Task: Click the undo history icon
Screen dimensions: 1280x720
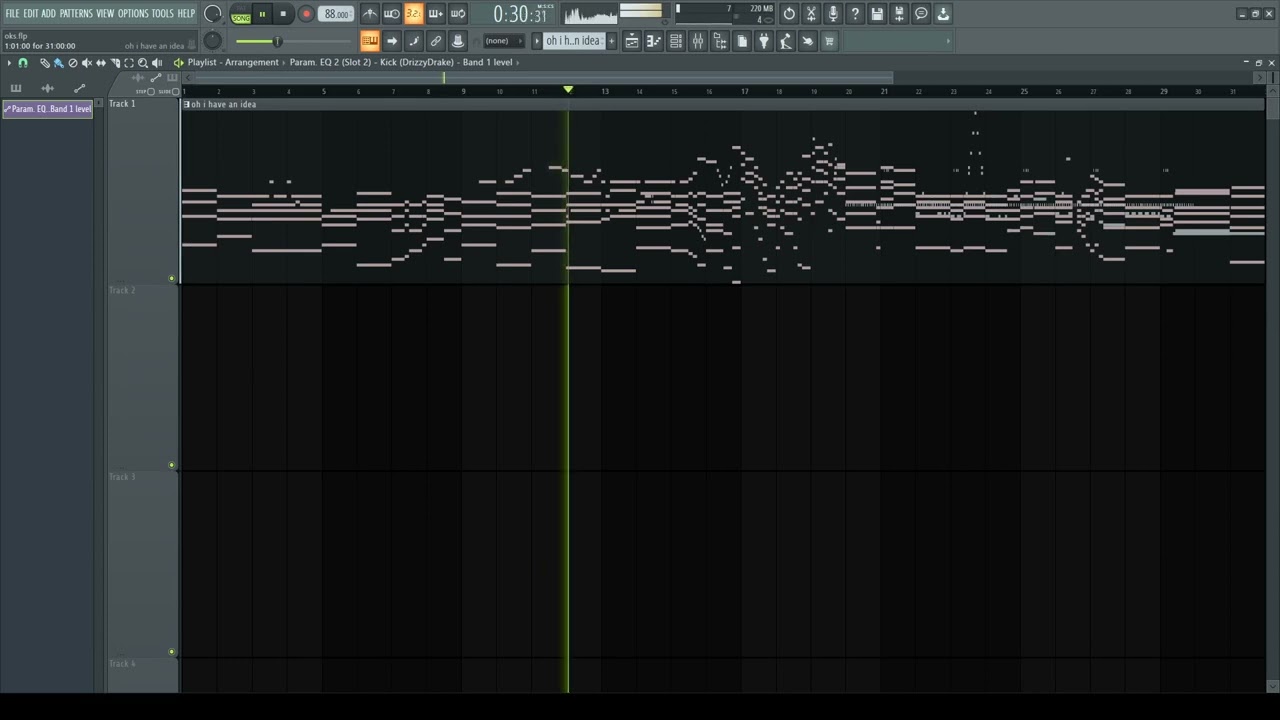Action: pos(789,14)
